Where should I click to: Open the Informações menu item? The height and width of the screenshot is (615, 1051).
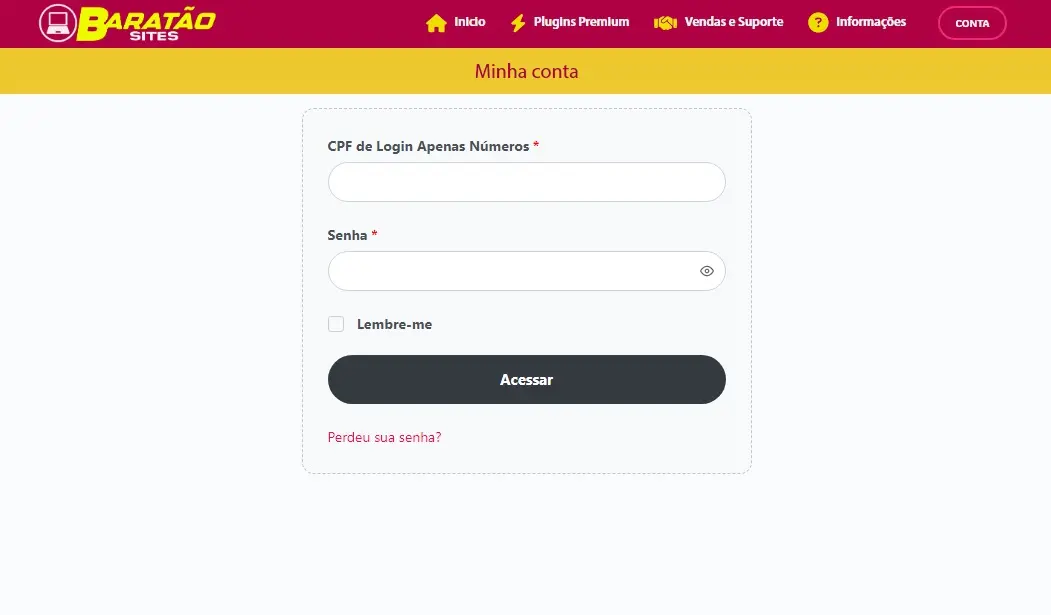tap(870, 22)
